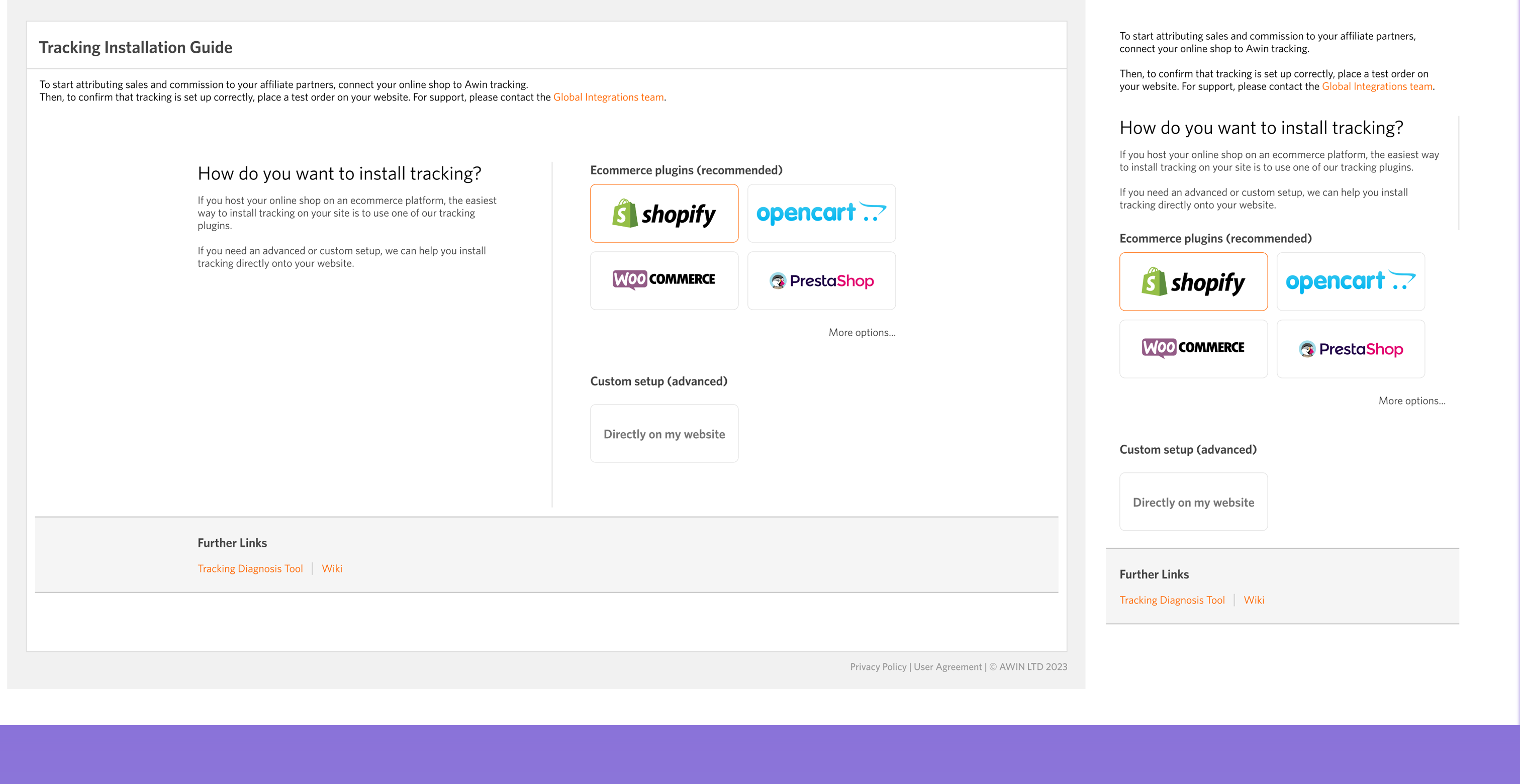Open the Privacy Policy footer link

click(x=878, y=666)
